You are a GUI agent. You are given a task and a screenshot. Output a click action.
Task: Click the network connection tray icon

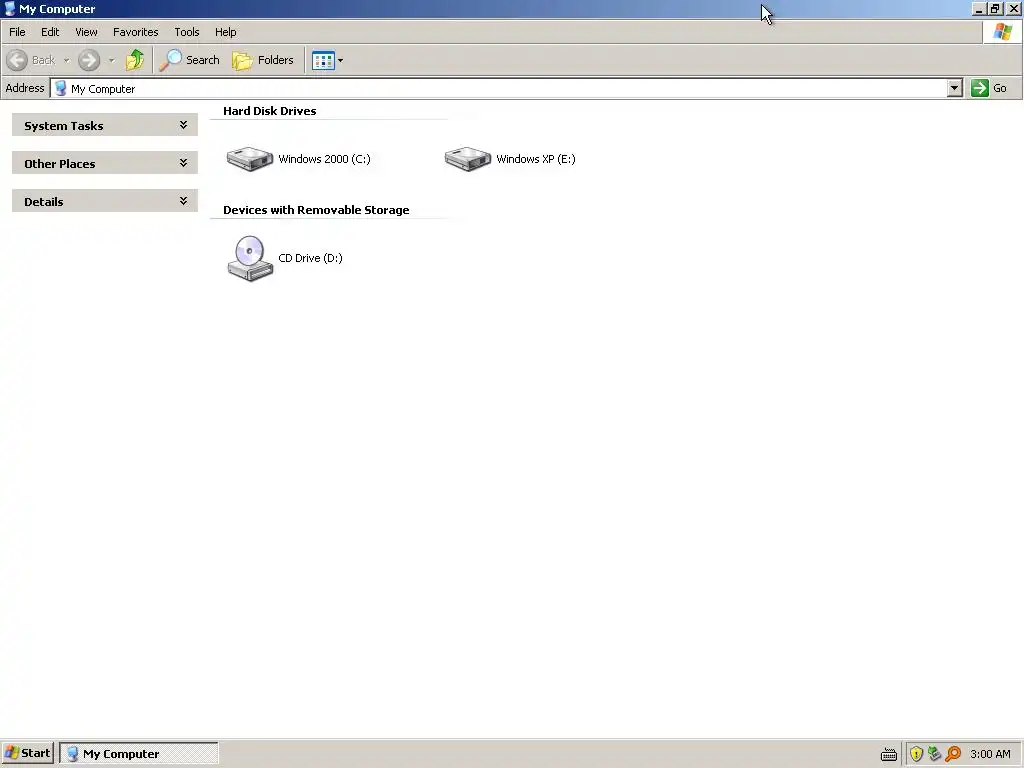click(x=935, y=754)
